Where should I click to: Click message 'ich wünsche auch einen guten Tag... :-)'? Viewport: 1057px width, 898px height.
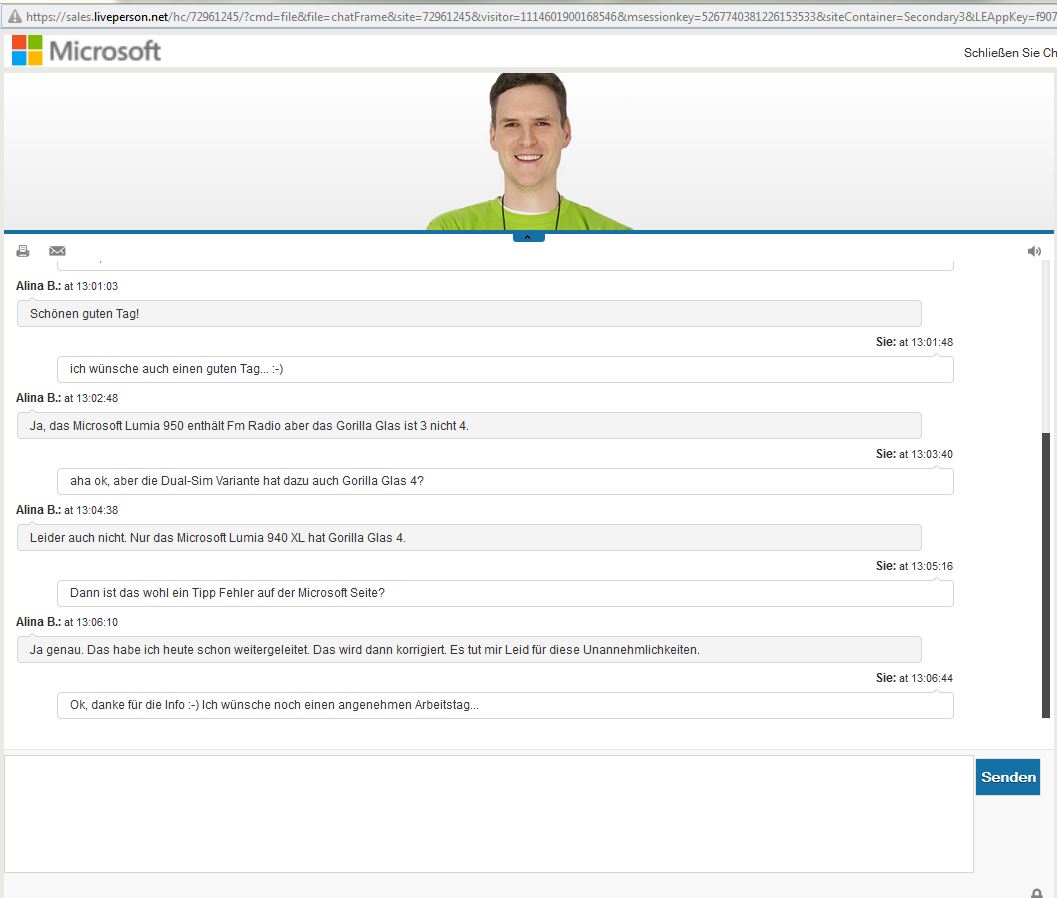pyautogui.click(x=505, y=369)
